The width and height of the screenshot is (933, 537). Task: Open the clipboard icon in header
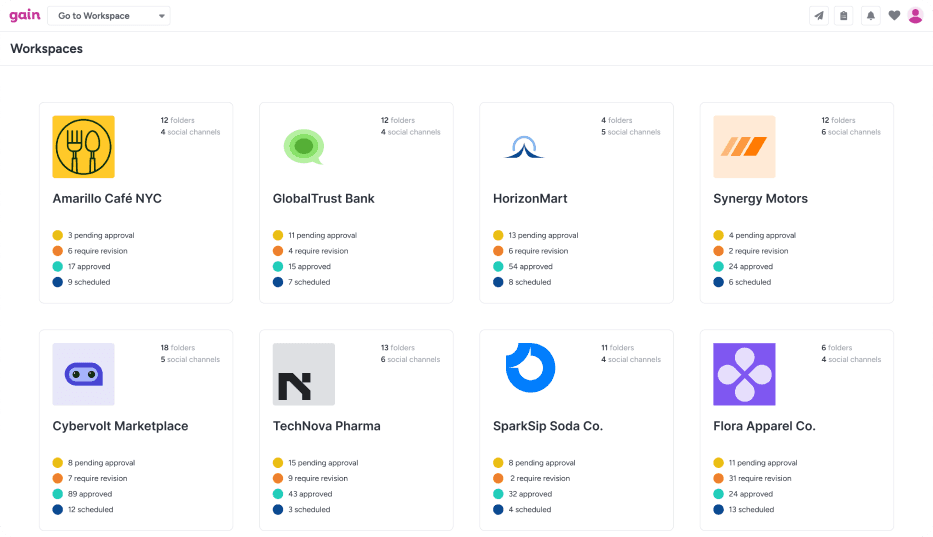(x=844, y=16)
